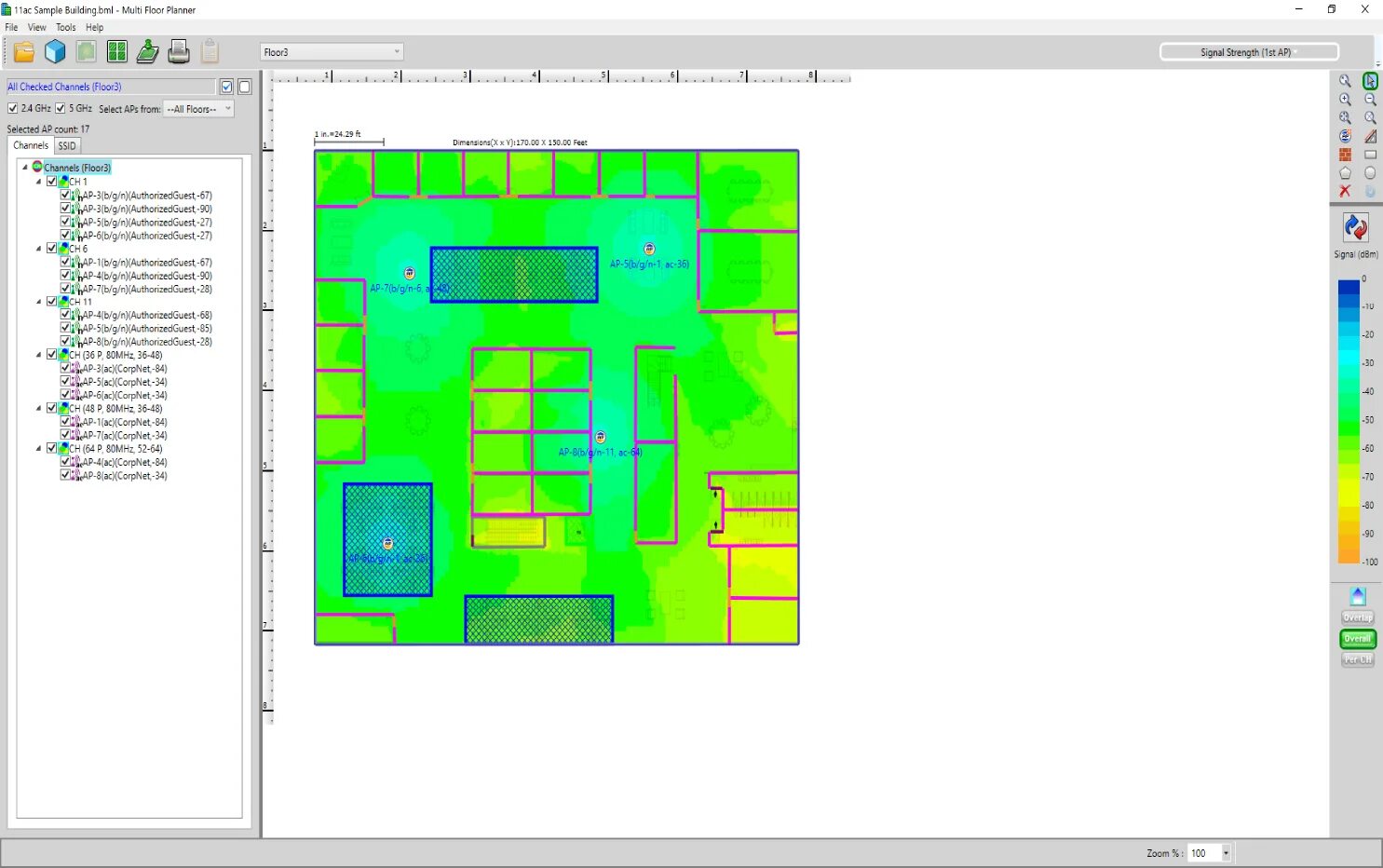Screen dimensions: 1383x868
Task: Select the pentagon polygon area tool
Action: pyautogui.click(x=1345, y=172)
